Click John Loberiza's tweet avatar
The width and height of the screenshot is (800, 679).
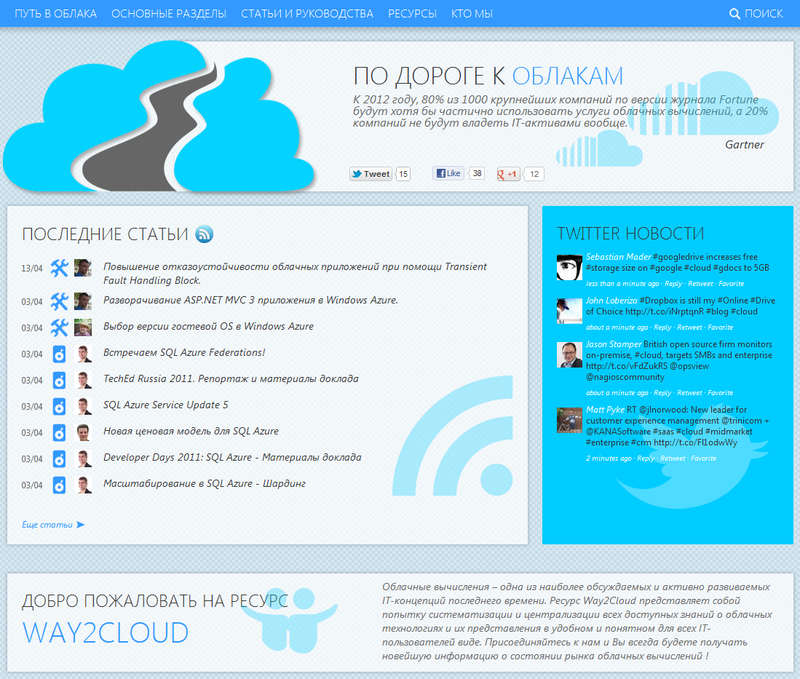point(569,311)
